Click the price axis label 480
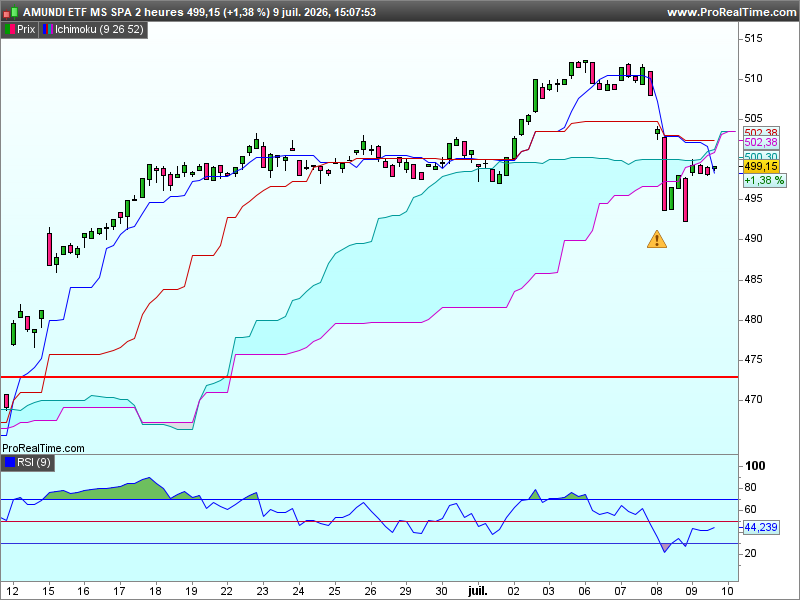The height and width of the screenshot is (600, 800). point(754,319)
